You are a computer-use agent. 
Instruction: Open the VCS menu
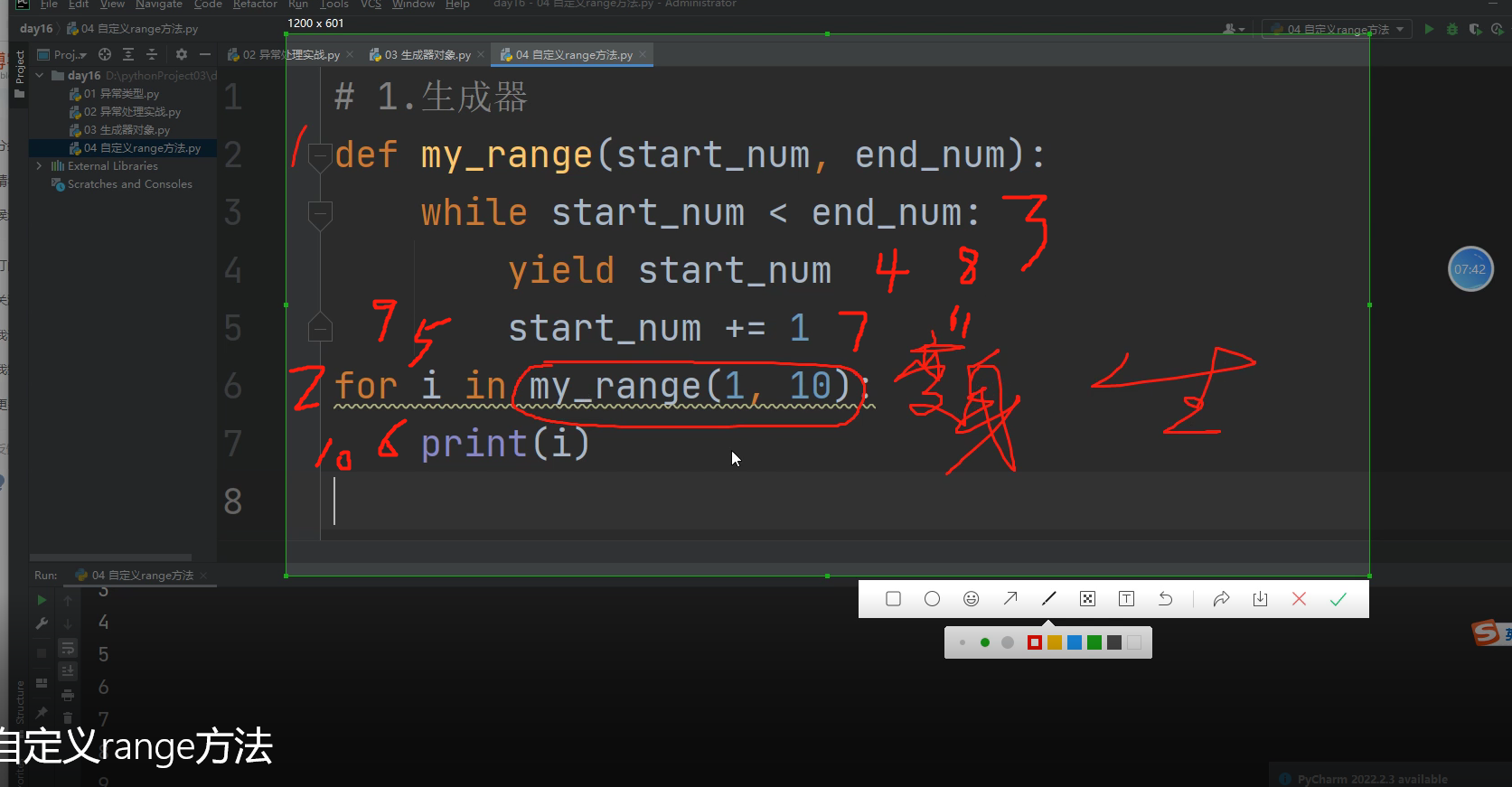coord(371,5)
